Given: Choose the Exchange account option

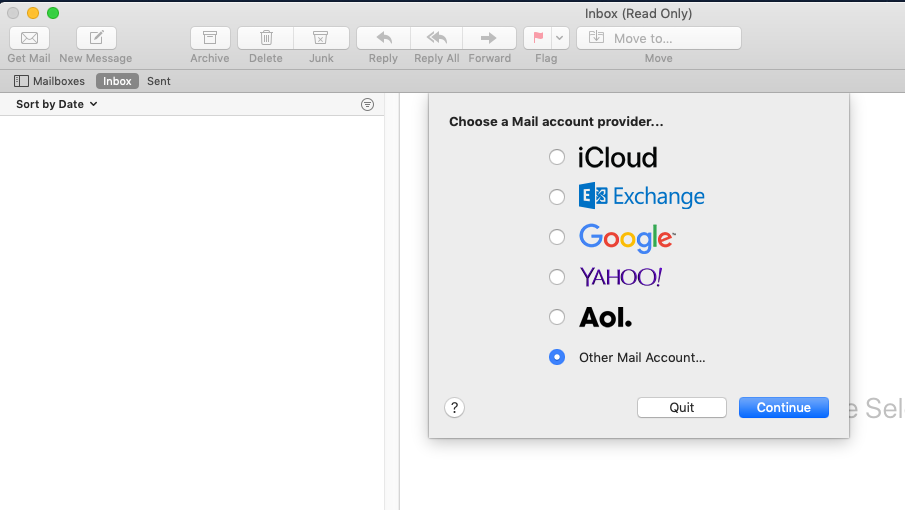Looking at the screenshot, I should [x=557, y=197].
